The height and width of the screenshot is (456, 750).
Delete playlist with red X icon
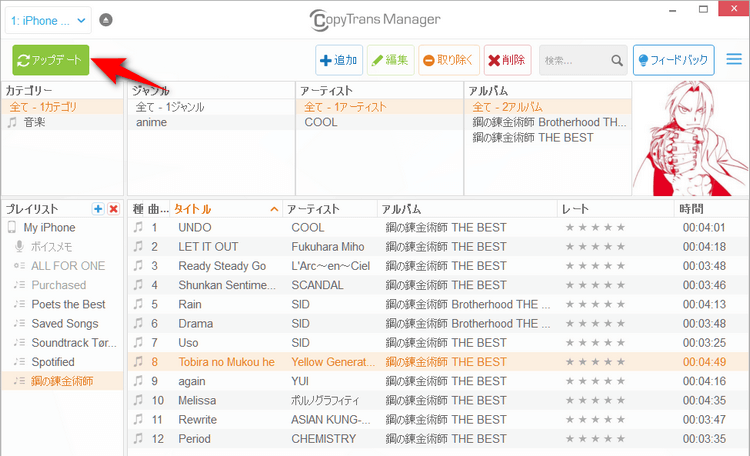pyautogui.click(x=113, y=209)
